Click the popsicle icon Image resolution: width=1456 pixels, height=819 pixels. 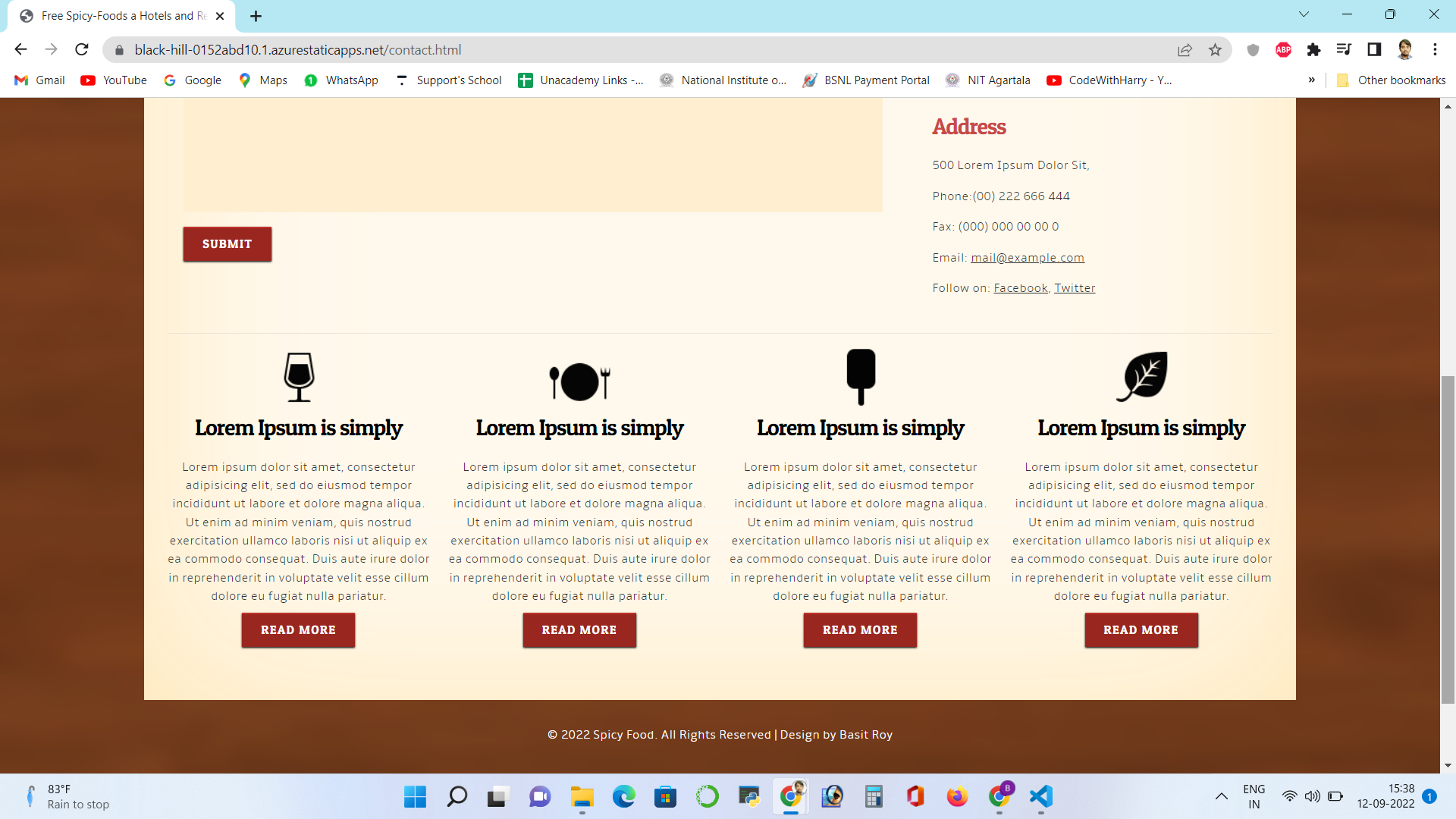click(861, 377)
